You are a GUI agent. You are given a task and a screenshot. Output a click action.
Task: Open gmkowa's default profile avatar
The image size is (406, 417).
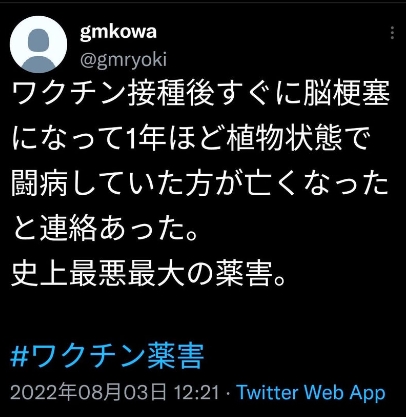click(38, 44)
